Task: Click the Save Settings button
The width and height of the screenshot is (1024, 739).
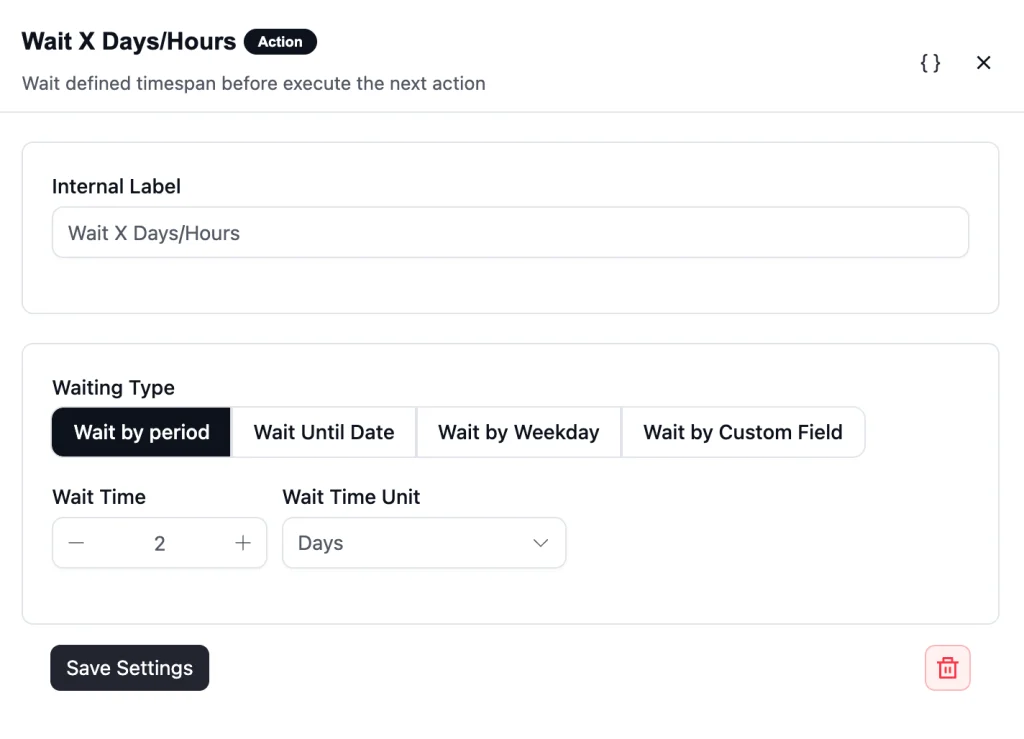Action: coord(130,668)
